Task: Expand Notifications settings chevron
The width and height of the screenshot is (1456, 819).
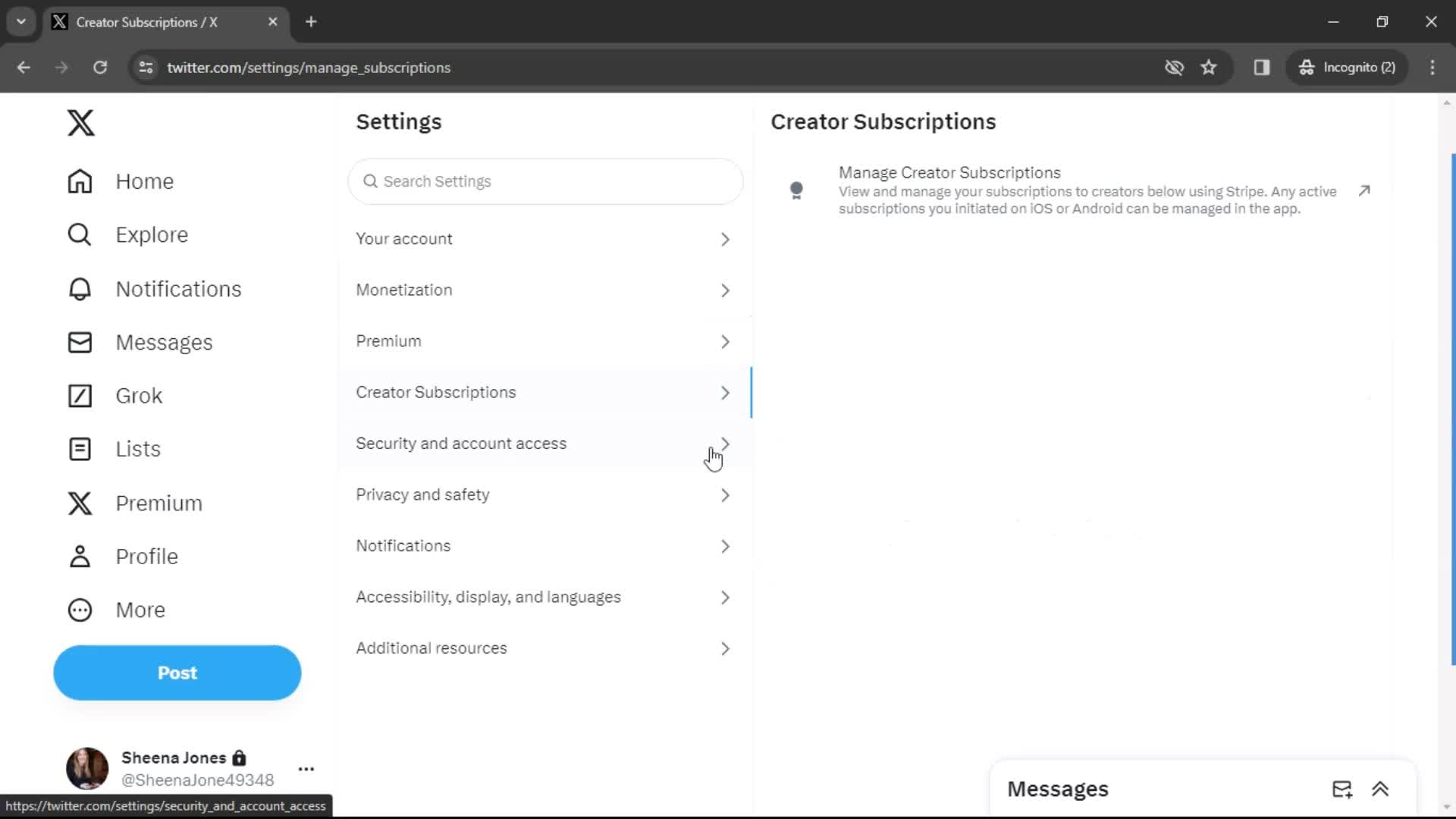Action: pos(725,547)
